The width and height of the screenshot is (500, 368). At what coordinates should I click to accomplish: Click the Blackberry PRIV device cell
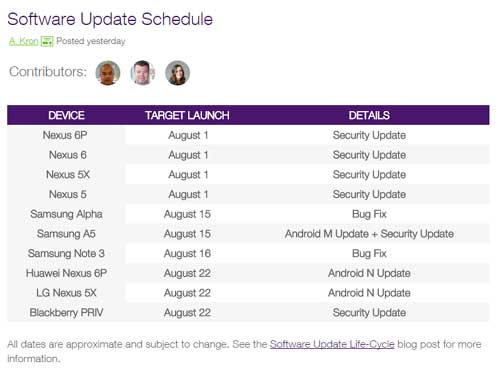coord(66,312)
